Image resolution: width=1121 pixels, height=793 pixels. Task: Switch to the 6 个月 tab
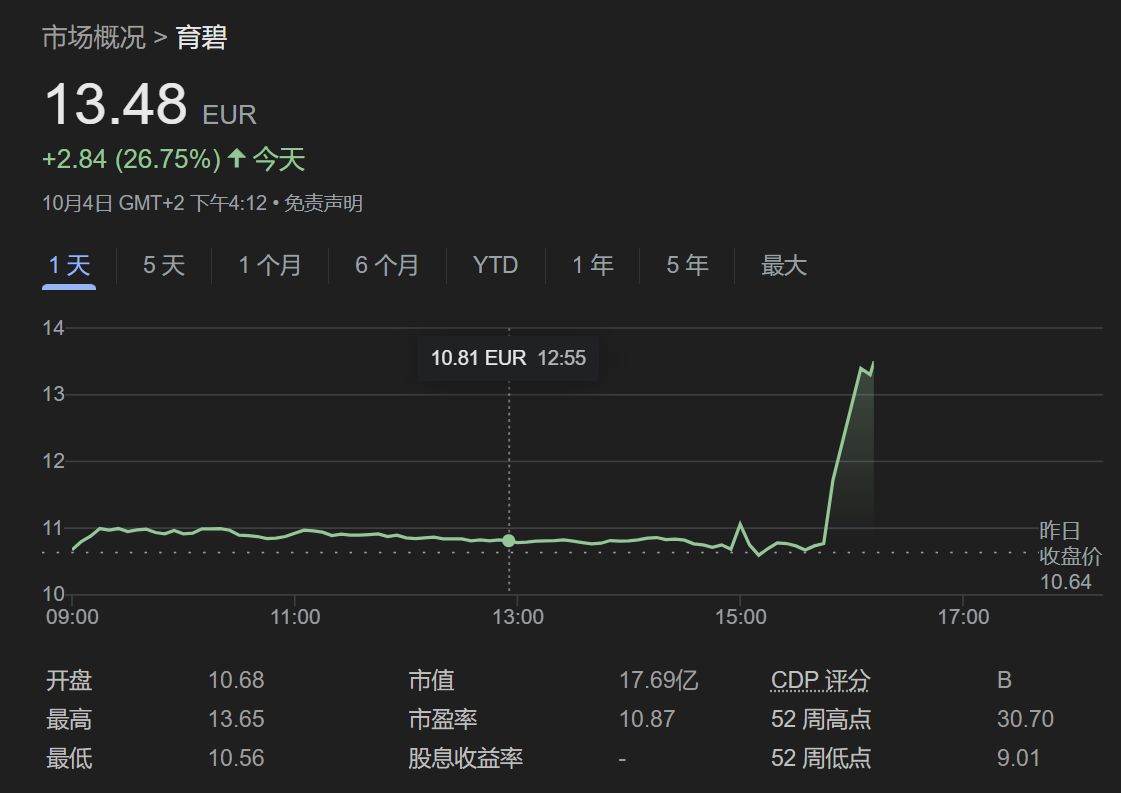(387, 265)
